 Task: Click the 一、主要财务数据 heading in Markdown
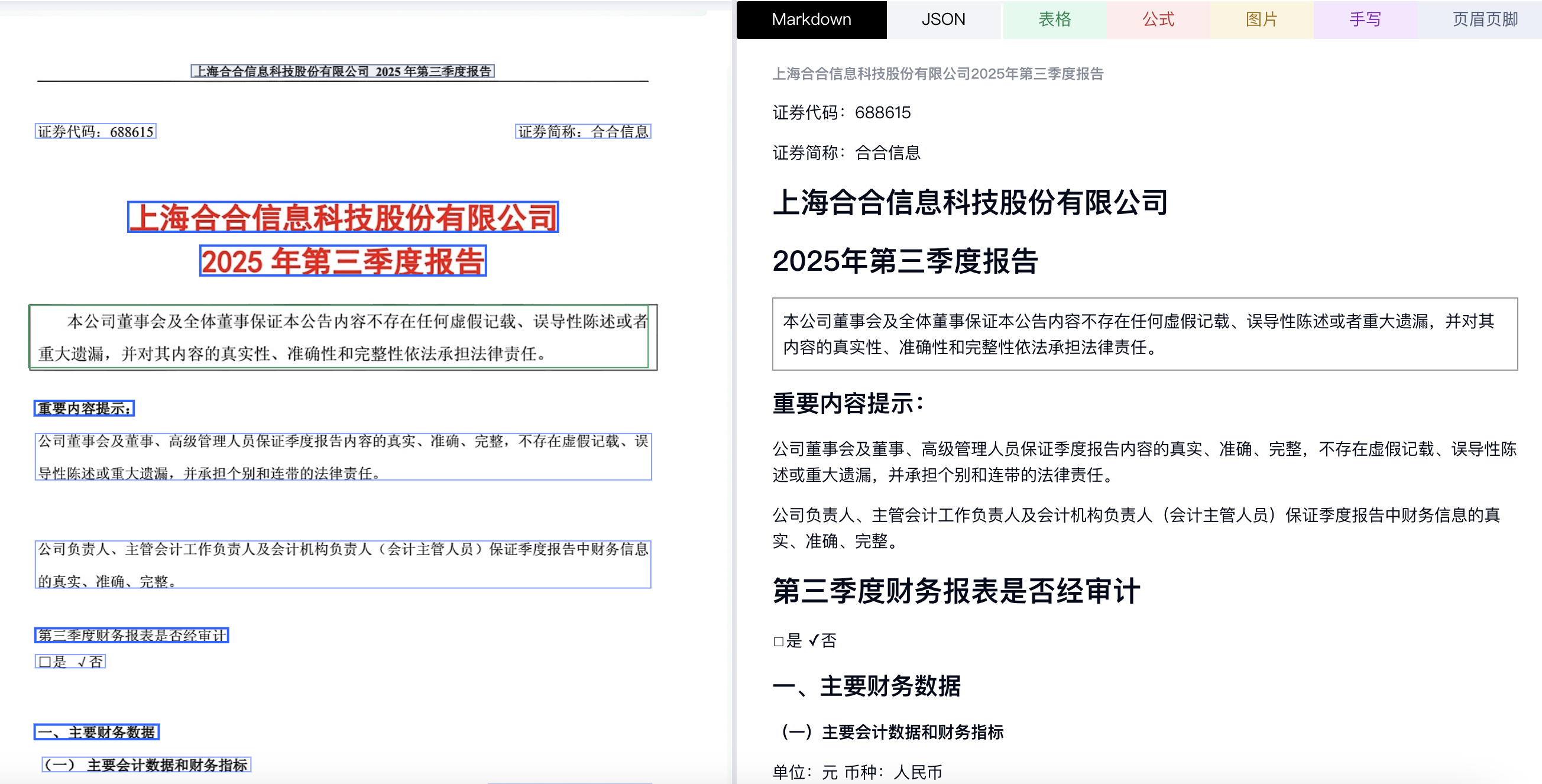pyautogui.click(x=866, y=686)
